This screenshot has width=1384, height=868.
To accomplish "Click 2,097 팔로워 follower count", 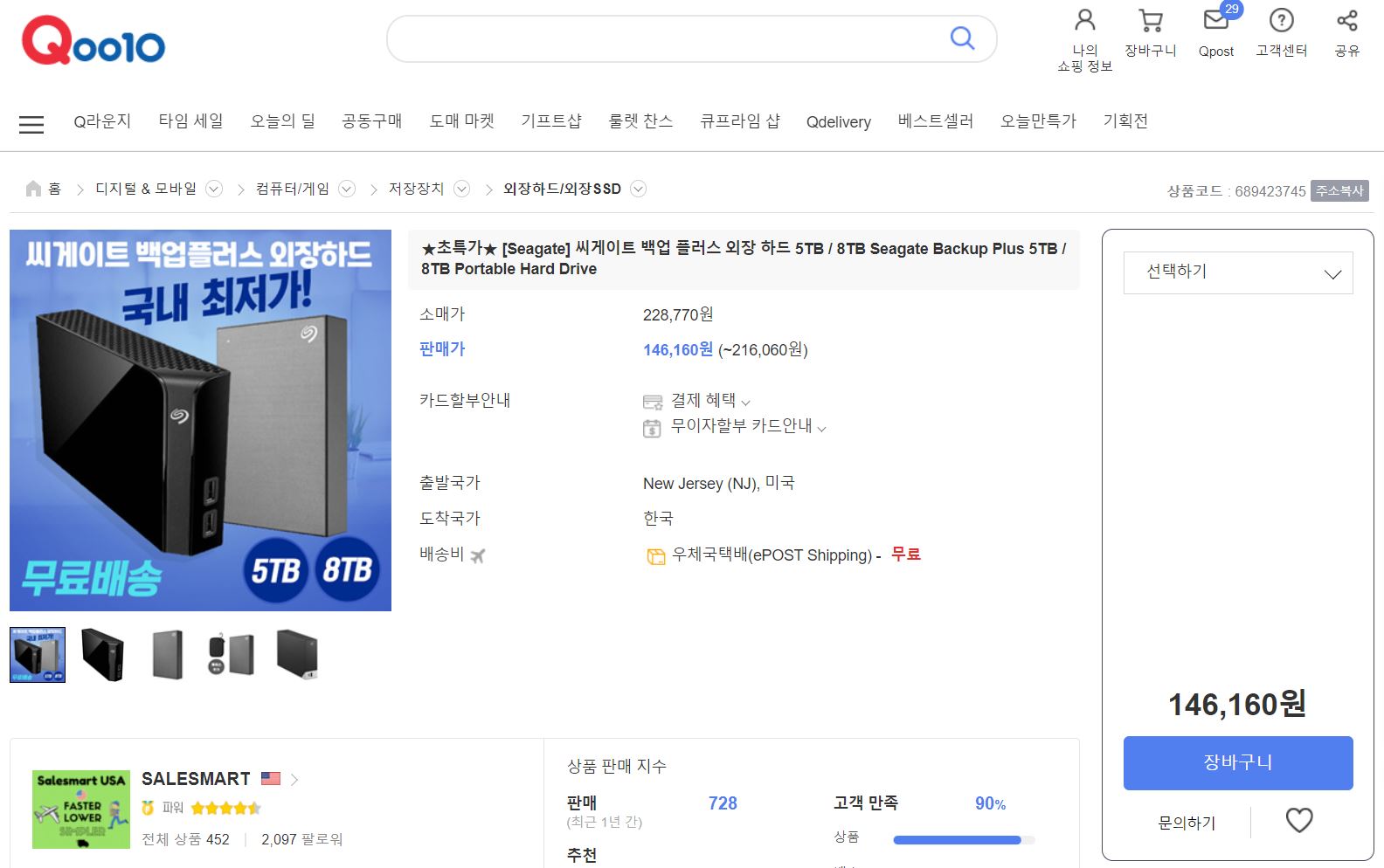I will click(x=302, y=839).
